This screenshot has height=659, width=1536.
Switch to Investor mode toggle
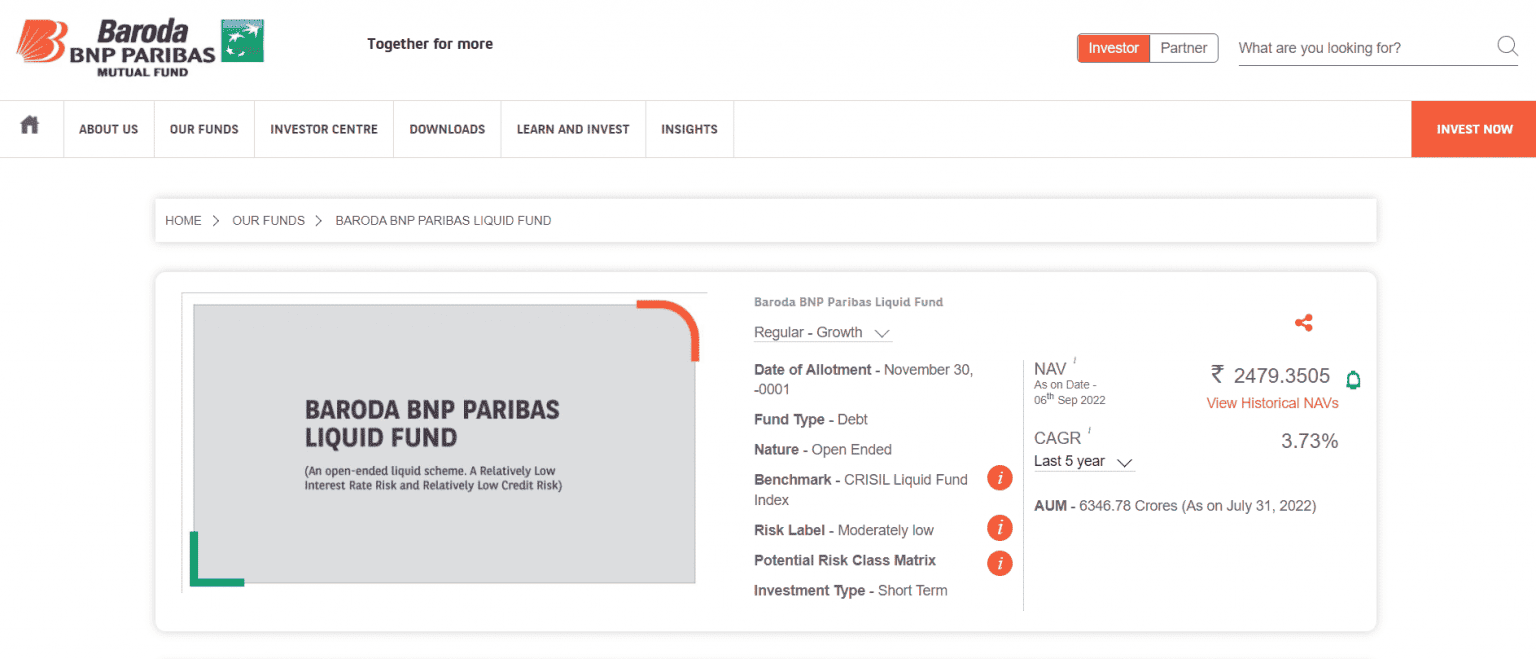(x=1113, y=48)
